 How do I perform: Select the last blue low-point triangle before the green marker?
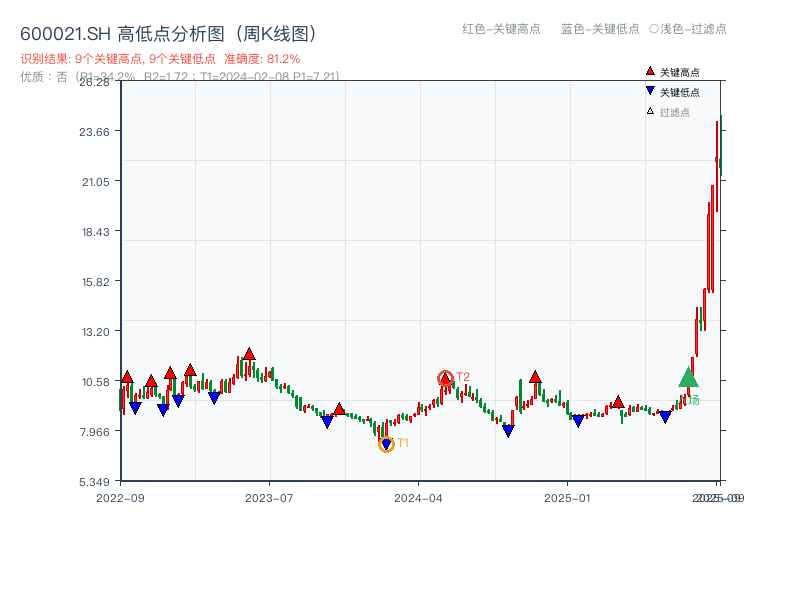tap(665, 417)
